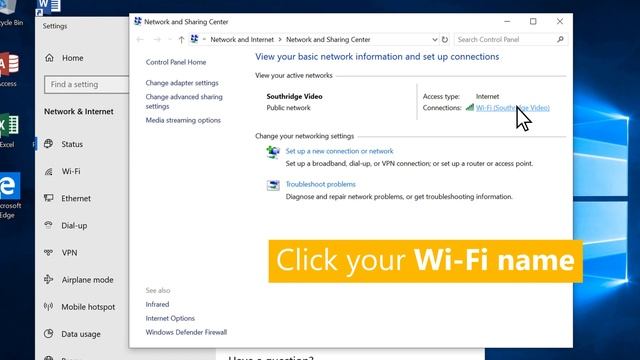This screenshot has height=360, width=640.
Task: Click the Mobile hotspot icon in Settings
Action: pyautogui.click(x=49, y=307)
